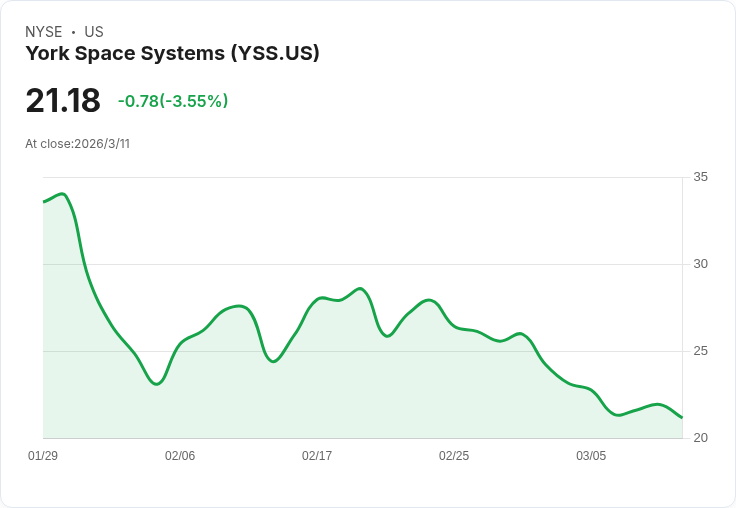Click the 21.18 current price
Viewport: 736px width, 508px height.
(63, 101)
